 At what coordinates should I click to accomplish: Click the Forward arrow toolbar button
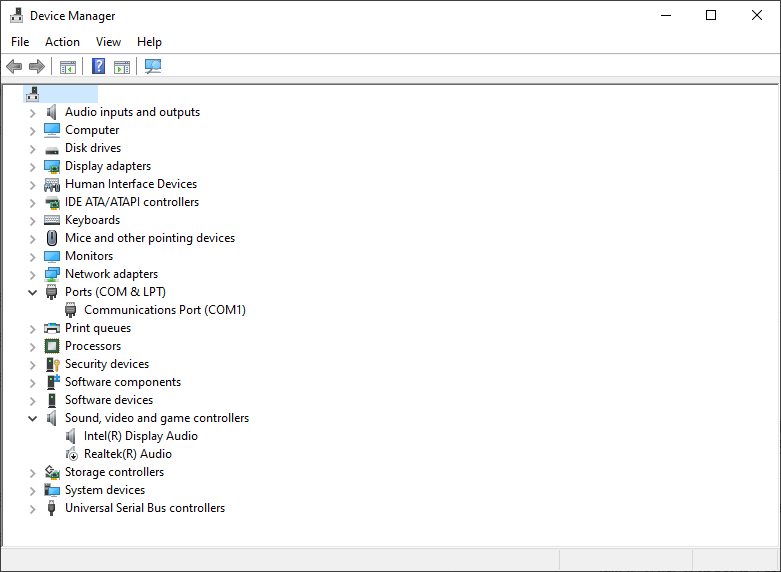37,67
